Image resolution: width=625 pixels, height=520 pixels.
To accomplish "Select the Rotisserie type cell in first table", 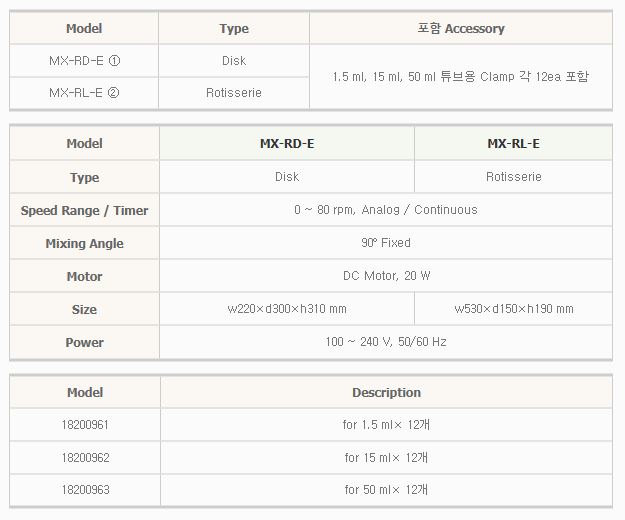I will [234, 93].
